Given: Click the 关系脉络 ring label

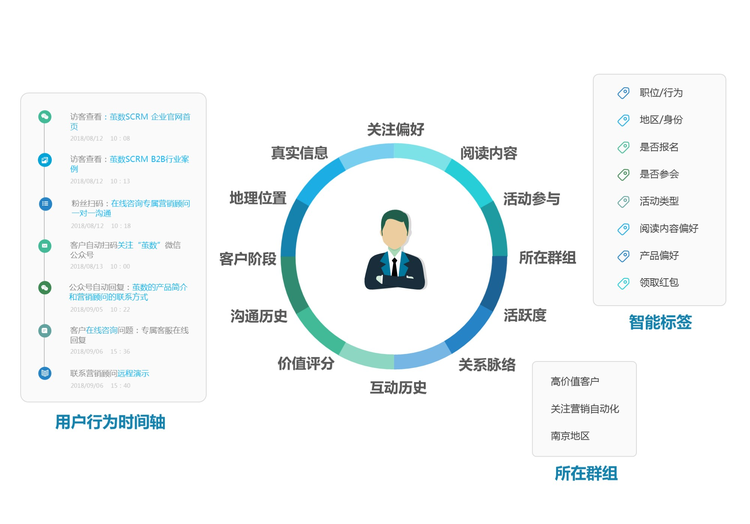Looking at the screenshot, I should pyautogui.click(x=487, y=365).
